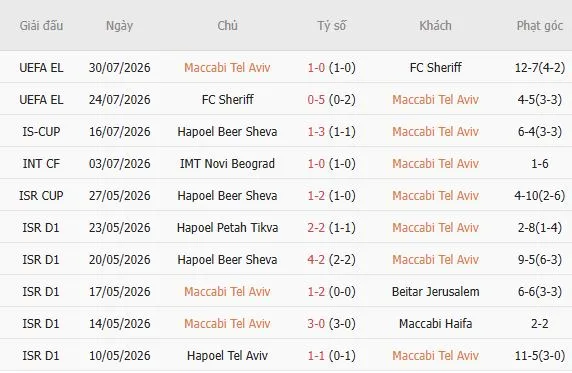572x373 pixels.
Task: Select the 3-0 score versus Maccabi Haifa
Action: pos(316,324)
